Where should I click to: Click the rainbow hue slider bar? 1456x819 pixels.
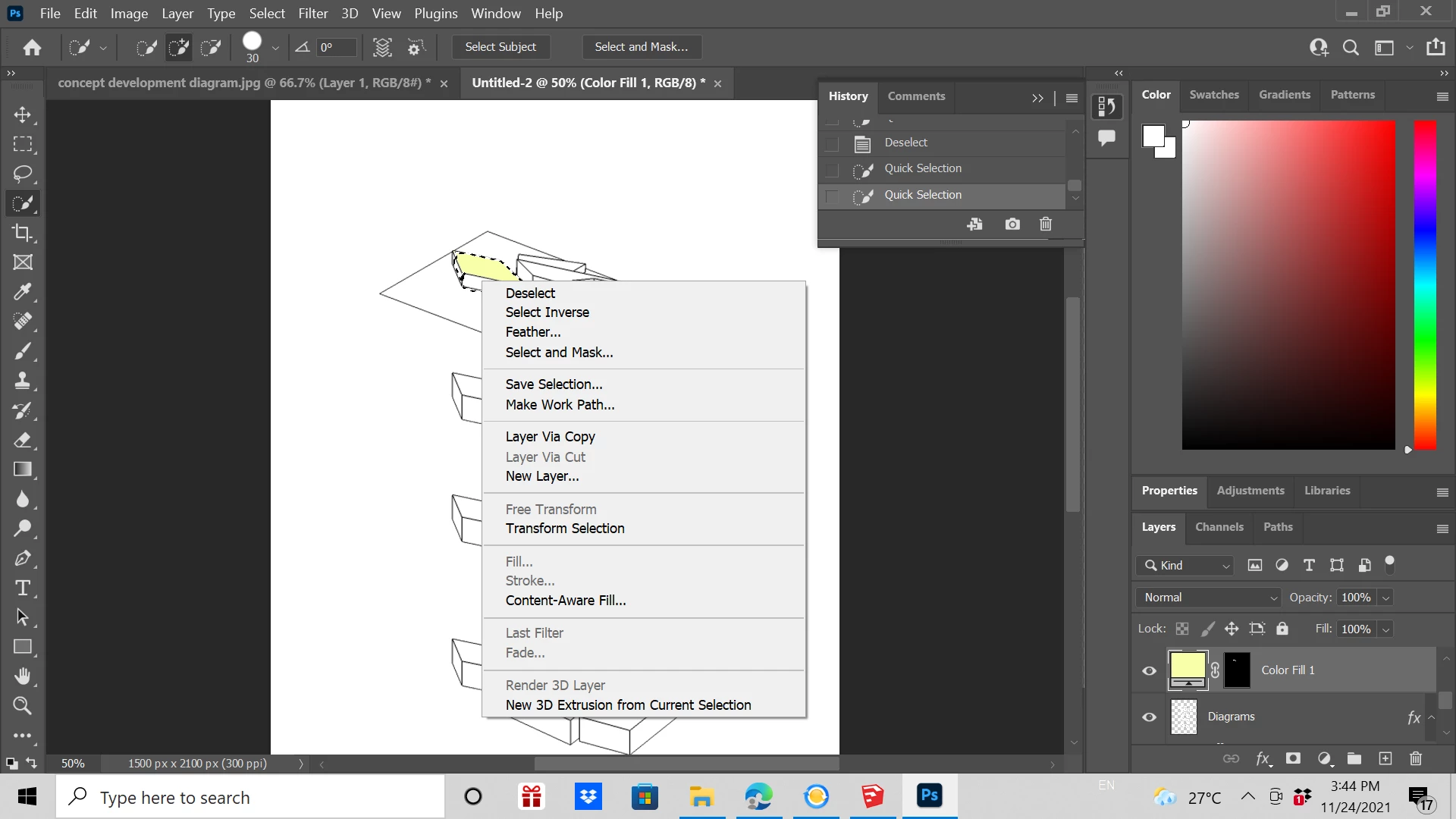(1425, 284)
